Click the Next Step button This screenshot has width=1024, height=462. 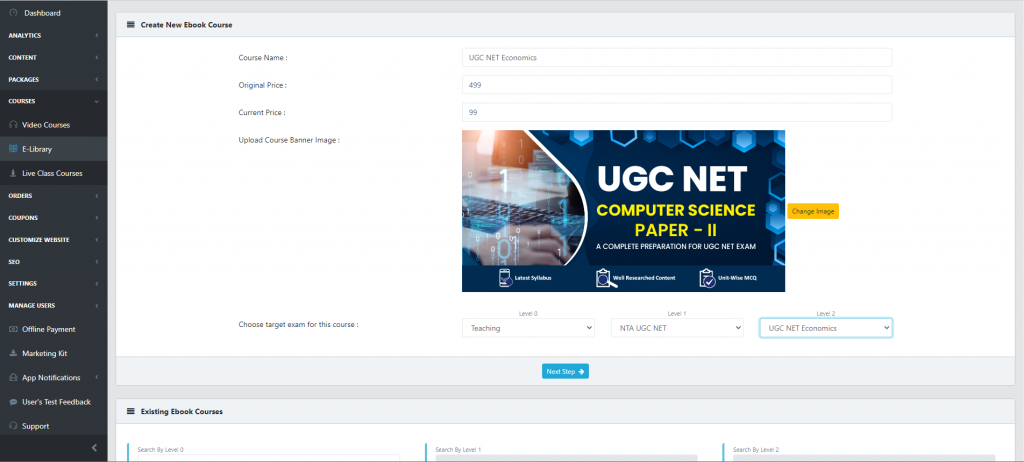point(566,371)
